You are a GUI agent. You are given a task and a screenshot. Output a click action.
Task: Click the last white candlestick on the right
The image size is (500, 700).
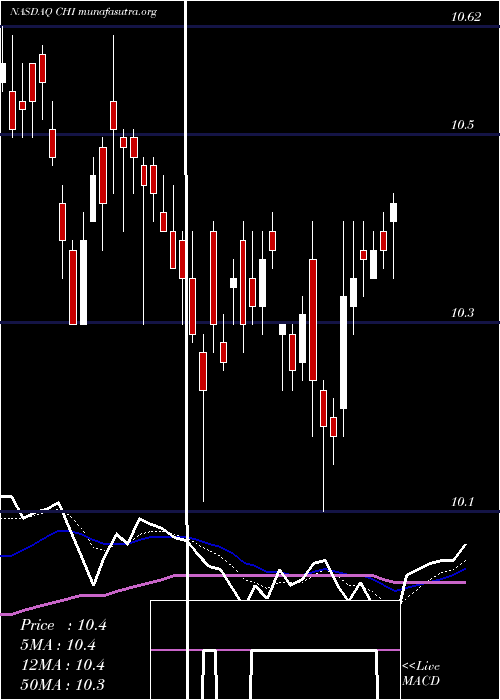pyautogui.click(x=393, y=212)
